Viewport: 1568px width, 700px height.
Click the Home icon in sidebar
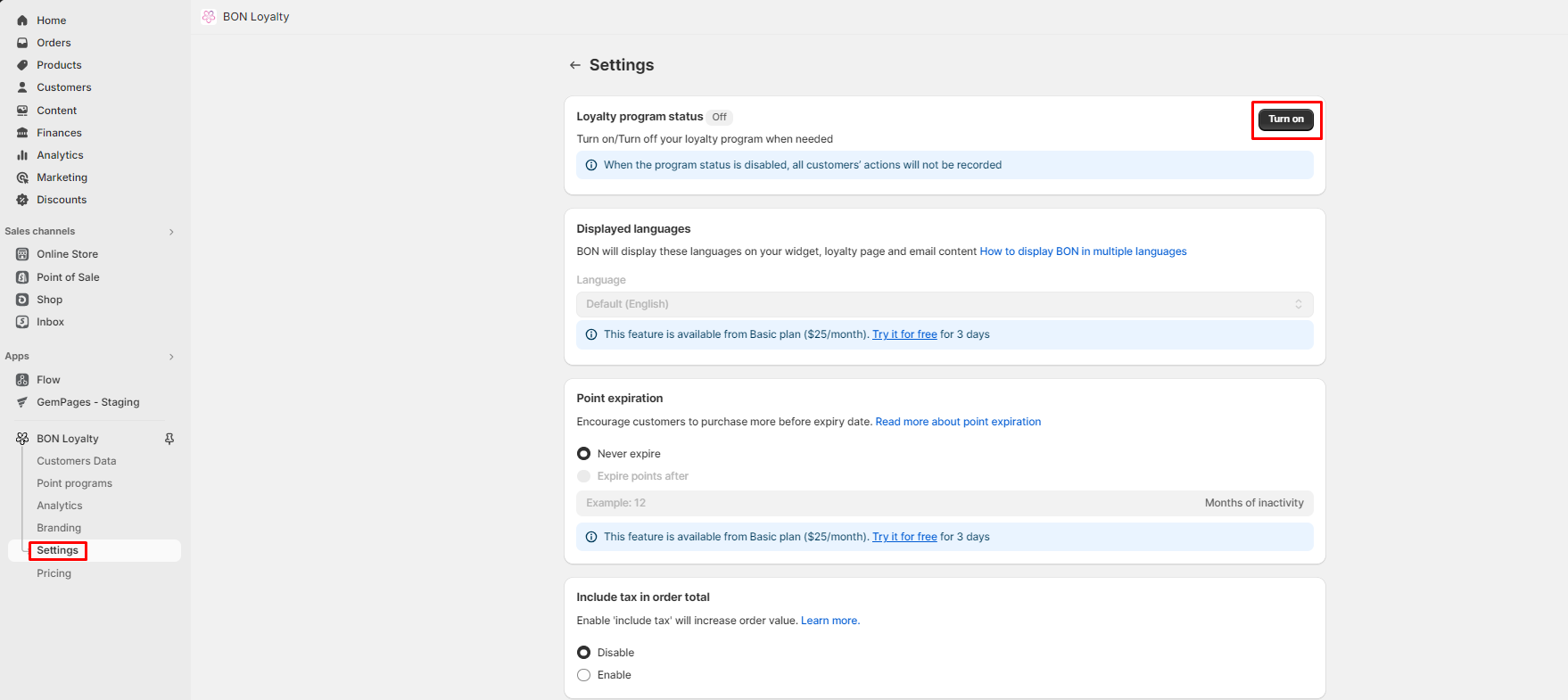tap(22, 21)
